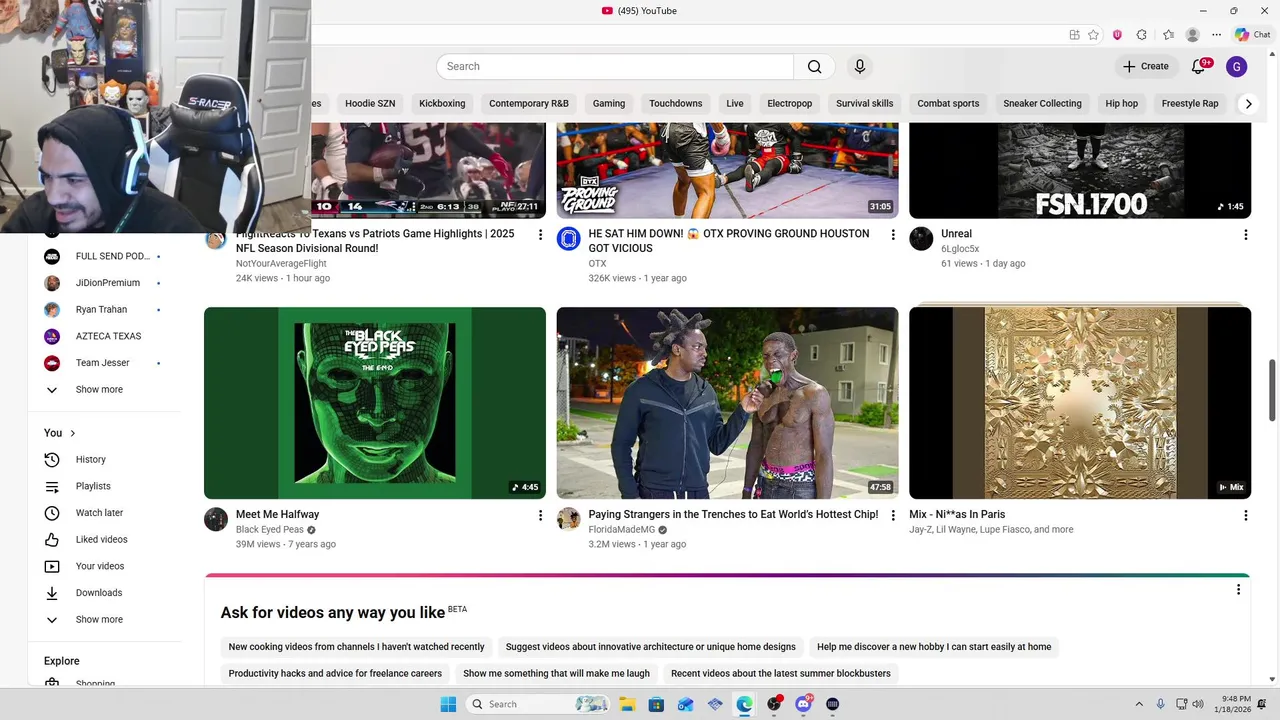Open more options for World's Hottest Chip video

click(x=893, y=516)
